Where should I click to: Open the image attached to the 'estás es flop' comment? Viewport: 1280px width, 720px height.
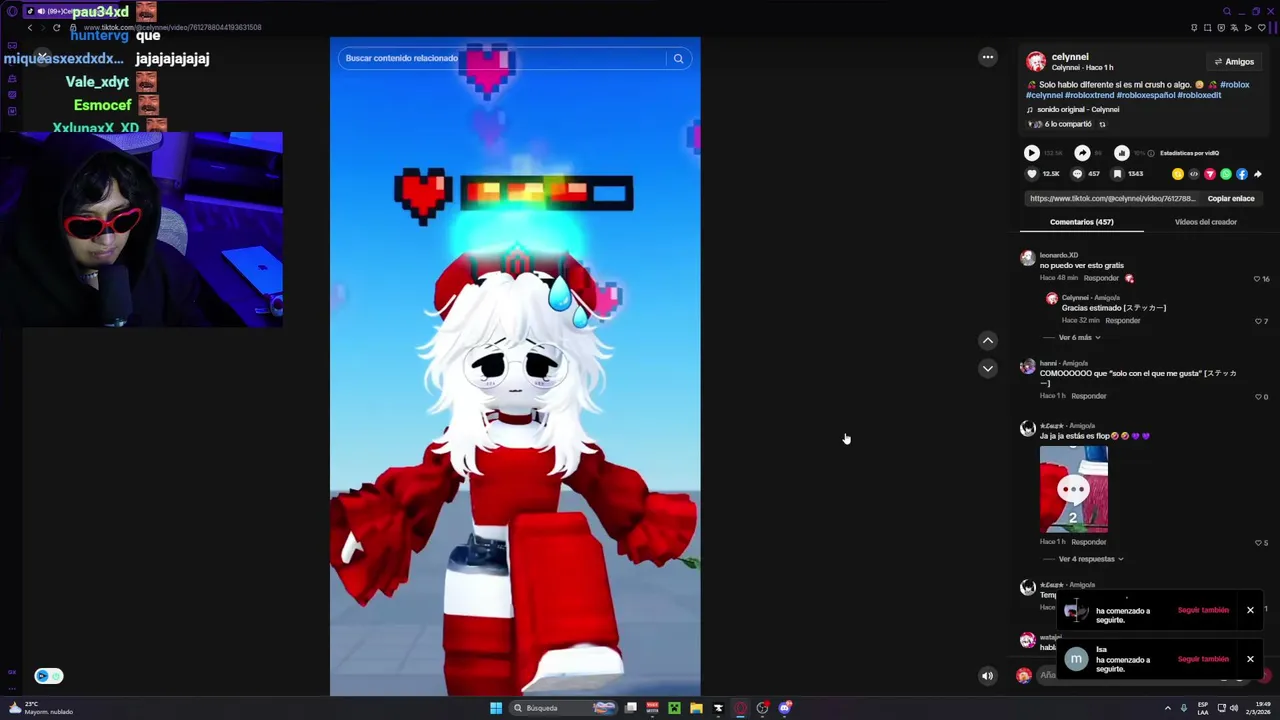(1074, 490)
